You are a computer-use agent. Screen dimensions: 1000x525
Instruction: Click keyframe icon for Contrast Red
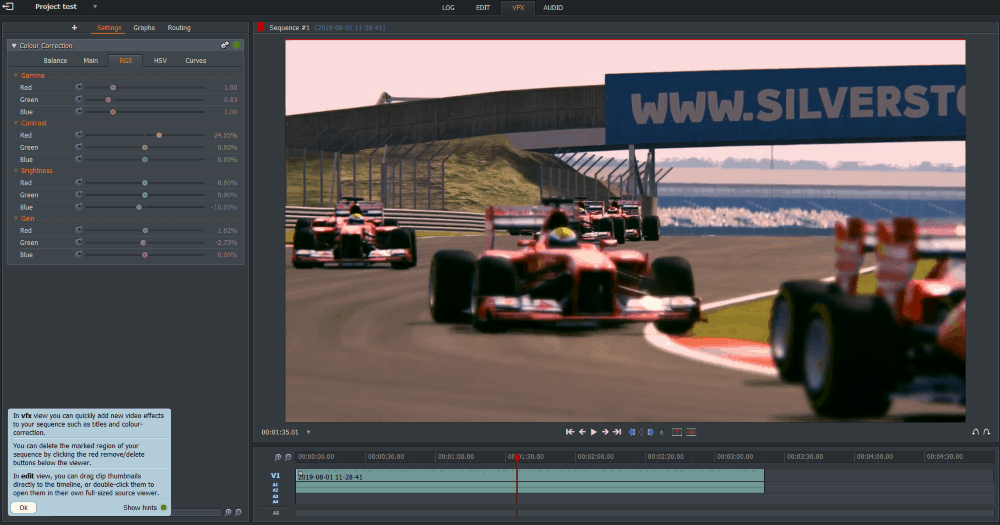pos(78,135)
